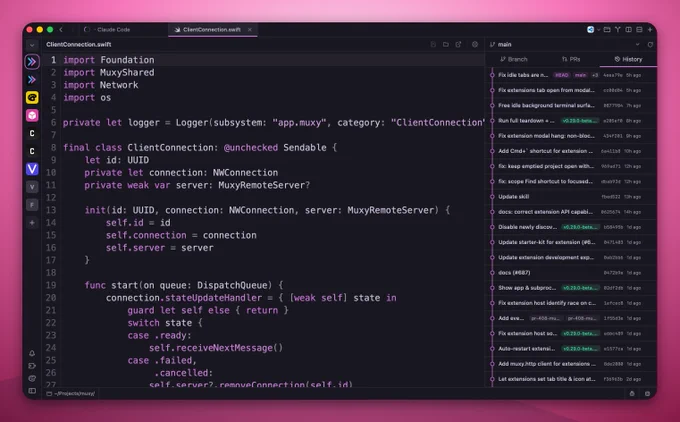The height and width of the screenshot is (422, 680).
Task: Split the pane horizontally with the rows icon
Action: [639, 29]
